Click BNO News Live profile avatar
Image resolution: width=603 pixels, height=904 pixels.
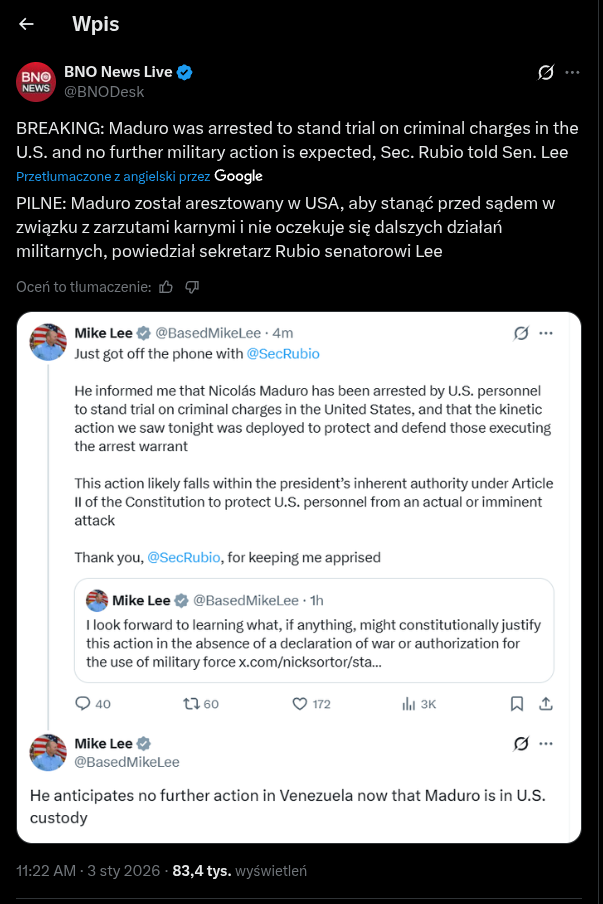point(35,81)
